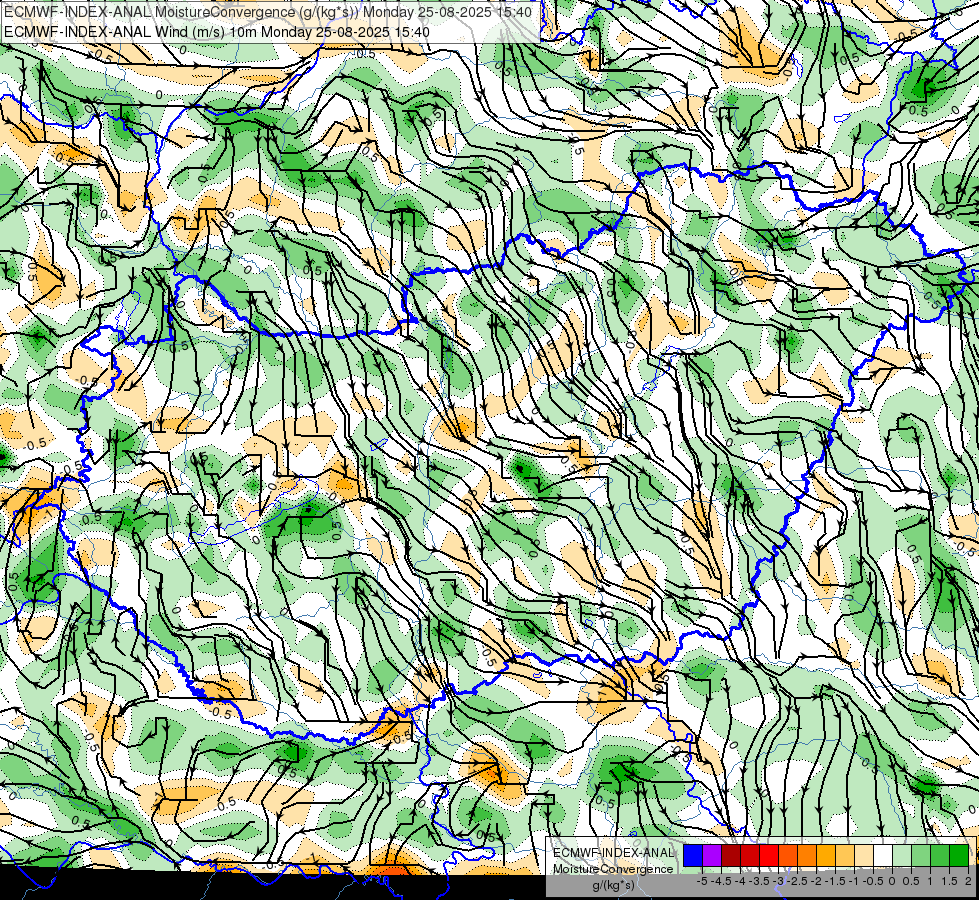Click the purple legend swatch
Screen dimensions: 979x900
[712, 856]
